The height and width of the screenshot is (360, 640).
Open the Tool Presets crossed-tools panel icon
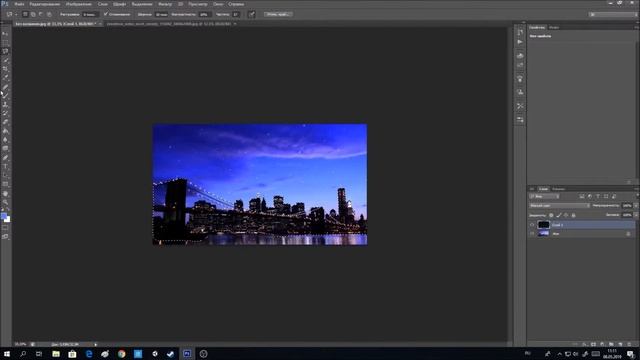pyautogui.click(x=520, y=106)
